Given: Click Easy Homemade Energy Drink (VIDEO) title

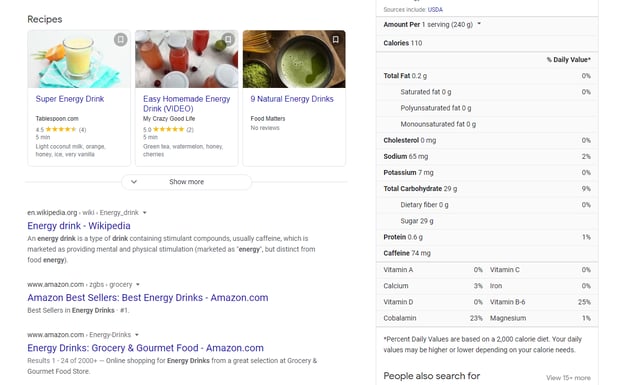Looking at the screenshot, I should (x=187, y=104).
